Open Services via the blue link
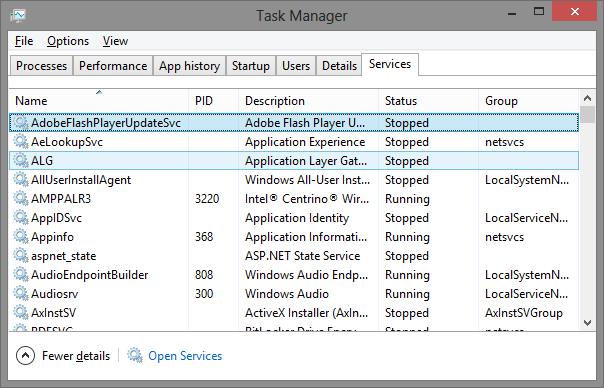Screen dimensions: 604x388 pyautogui.click(x=185, y=356)
